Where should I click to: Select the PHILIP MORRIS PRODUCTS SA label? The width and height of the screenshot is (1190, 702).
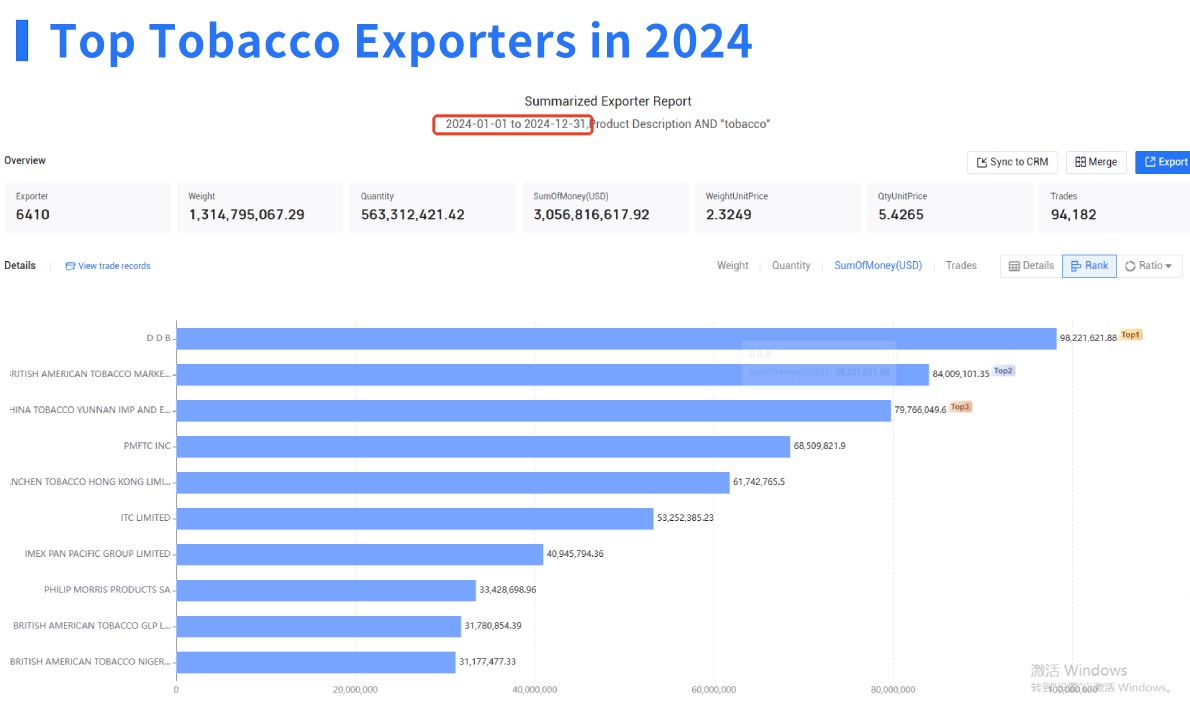(107, 590)
